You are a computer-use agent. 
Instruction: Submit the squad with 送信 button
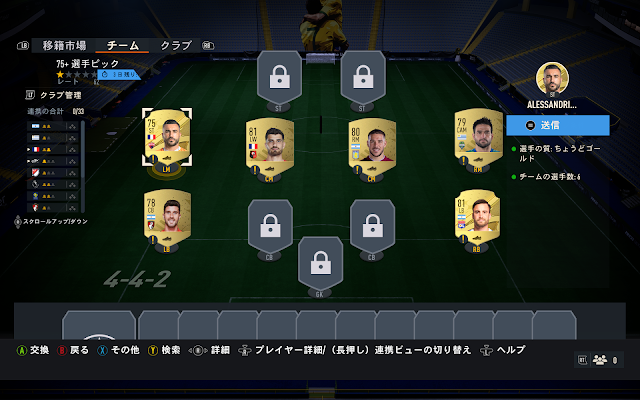pyautogui.click(x=558, y=125)
